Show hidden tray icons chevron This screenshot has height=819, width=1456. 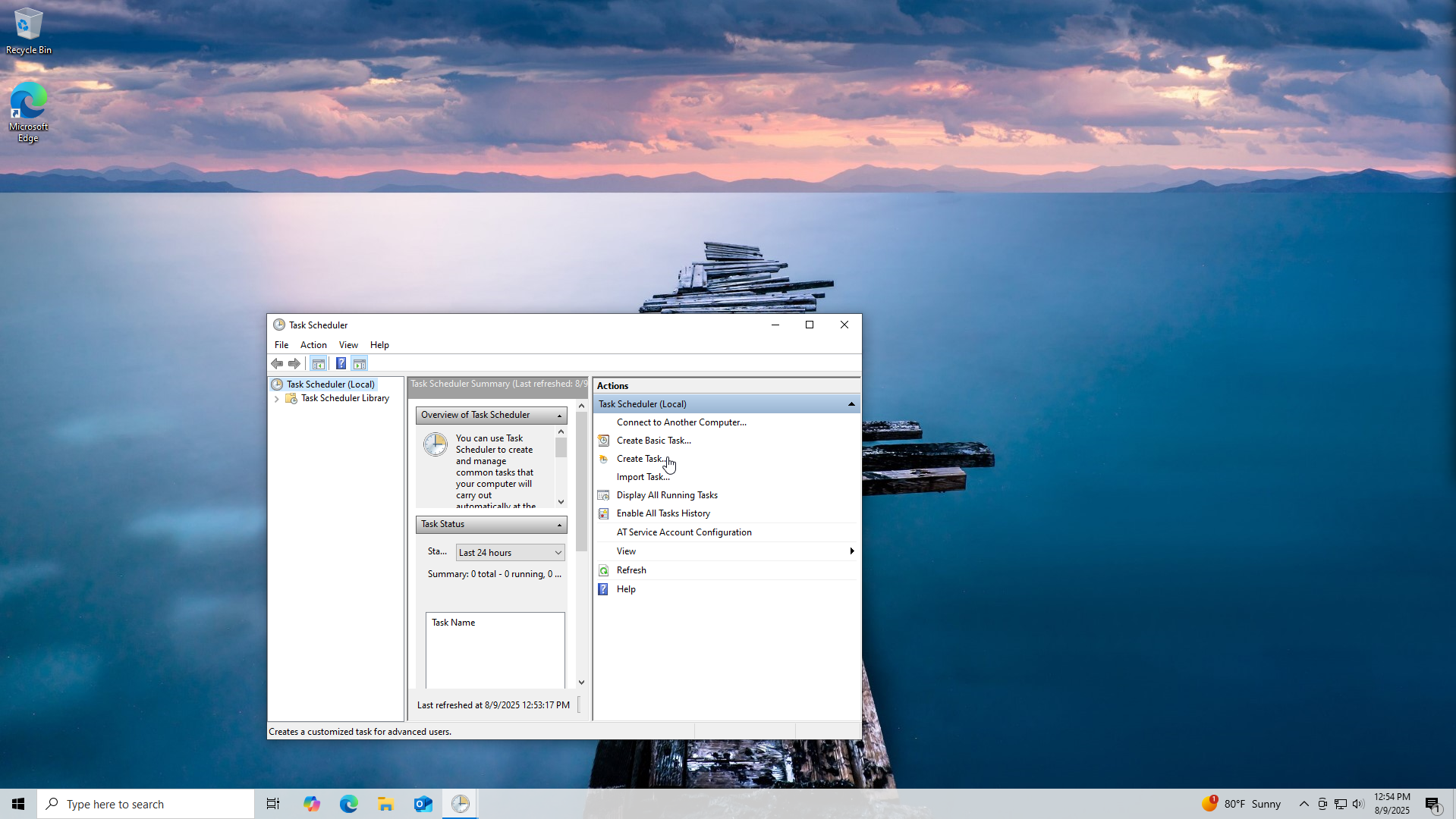point(1303,804)
